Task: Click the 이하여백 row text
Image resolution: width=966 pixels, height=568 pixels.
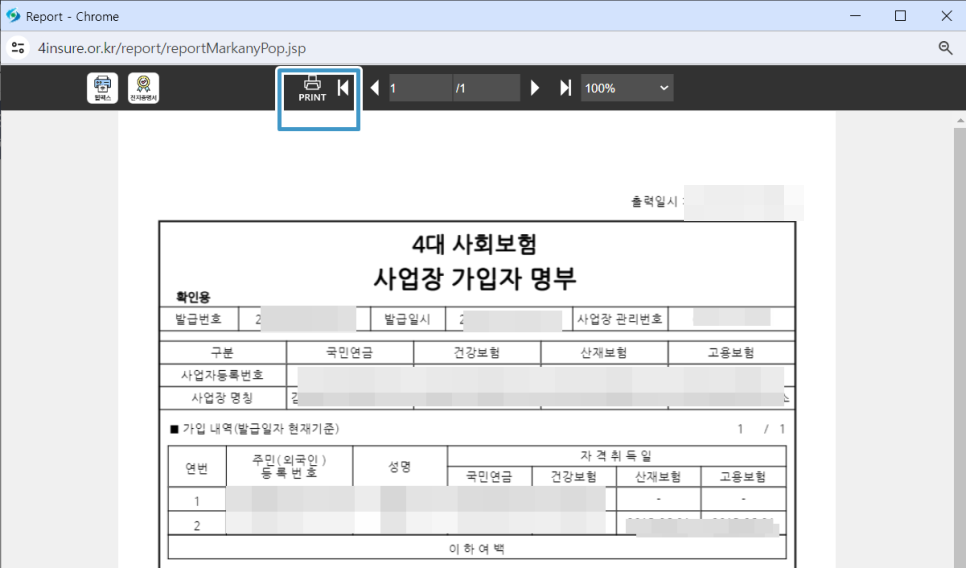Action: coord(477,548)
